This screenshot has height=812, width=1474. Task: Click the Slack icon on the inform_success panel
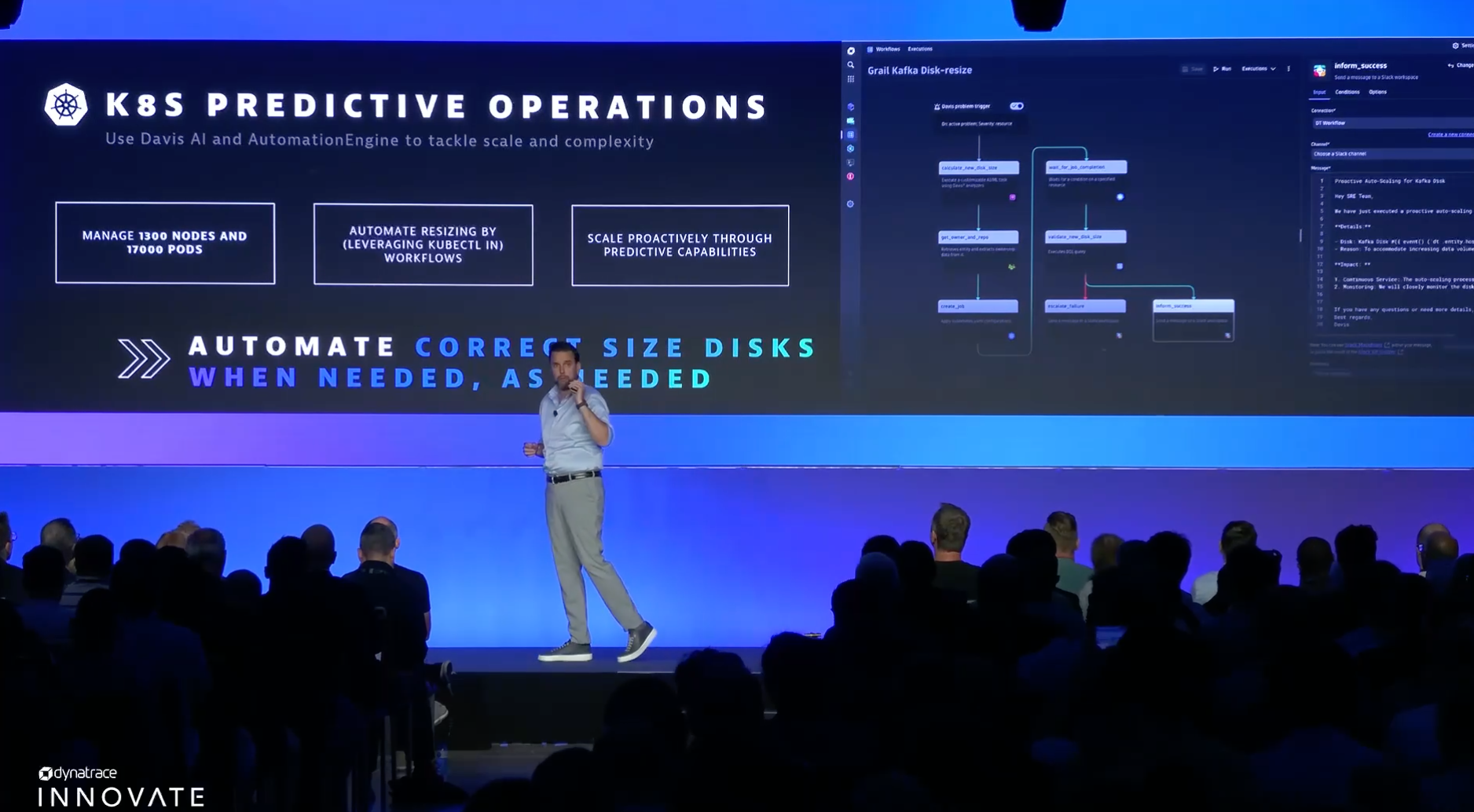tap(1319, 71)
